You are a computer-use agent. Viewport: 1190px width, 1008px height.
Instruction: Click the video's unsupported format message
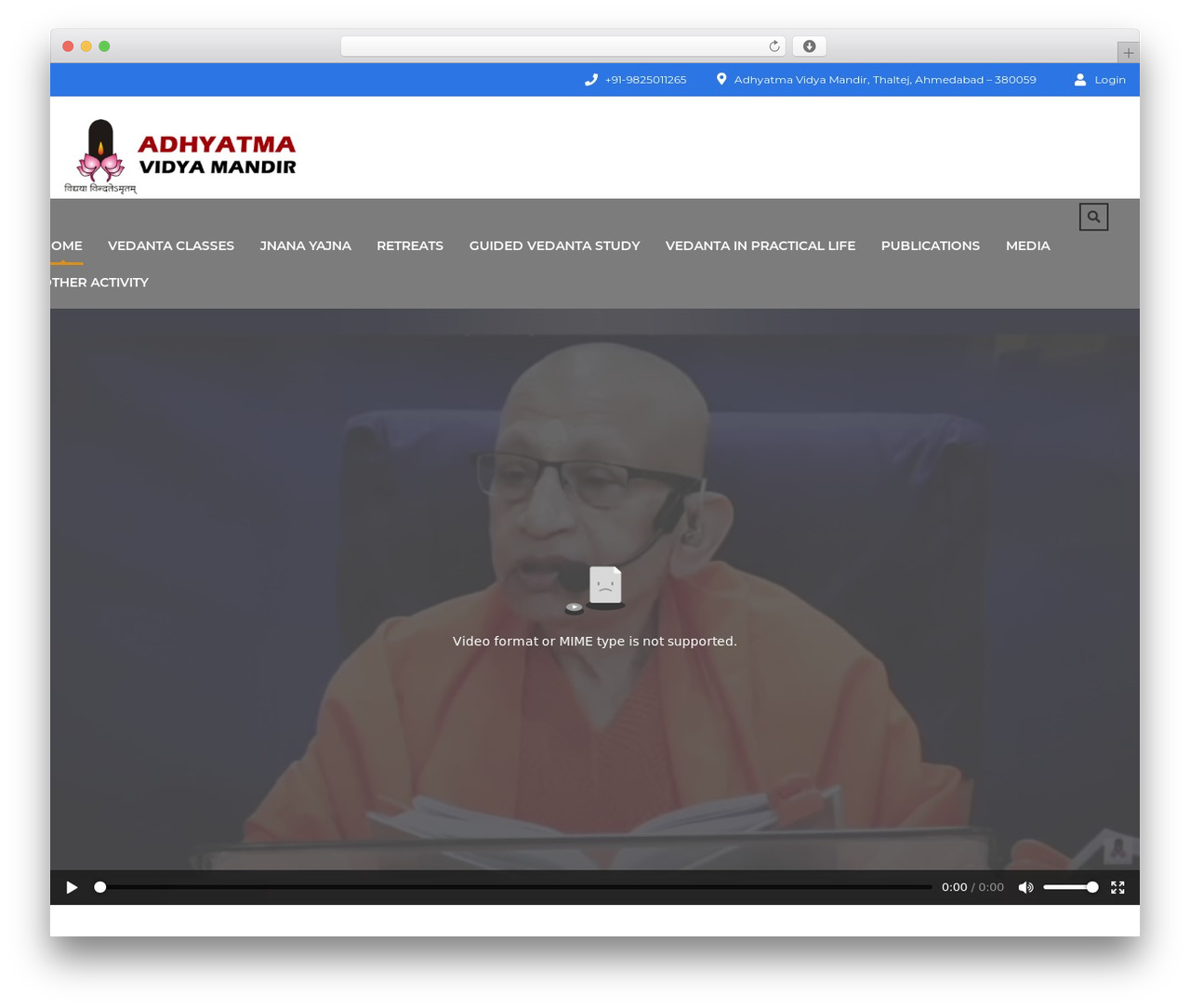[595, 641]
